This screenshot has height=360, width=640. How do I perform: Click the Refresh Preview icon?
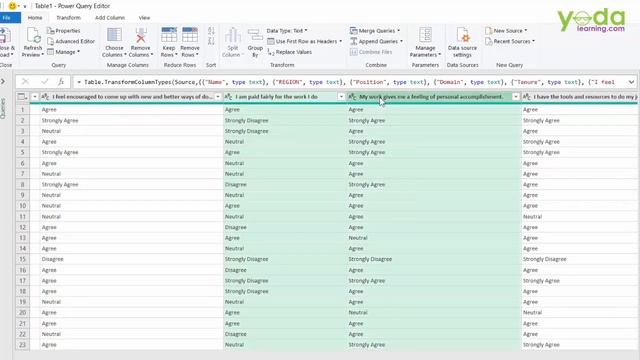point(33,36)
